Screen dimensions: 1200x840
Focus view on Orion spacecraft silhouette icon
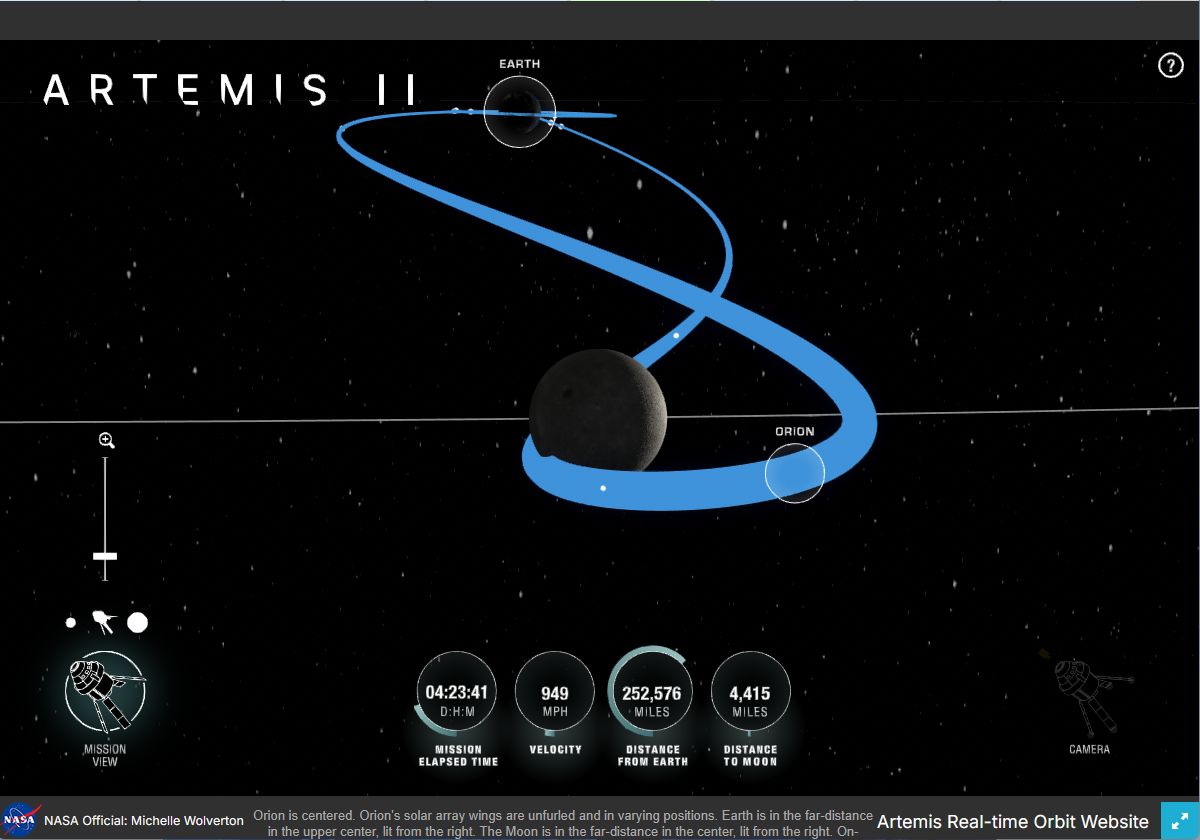pyautogui.click(x=103, y=623)
